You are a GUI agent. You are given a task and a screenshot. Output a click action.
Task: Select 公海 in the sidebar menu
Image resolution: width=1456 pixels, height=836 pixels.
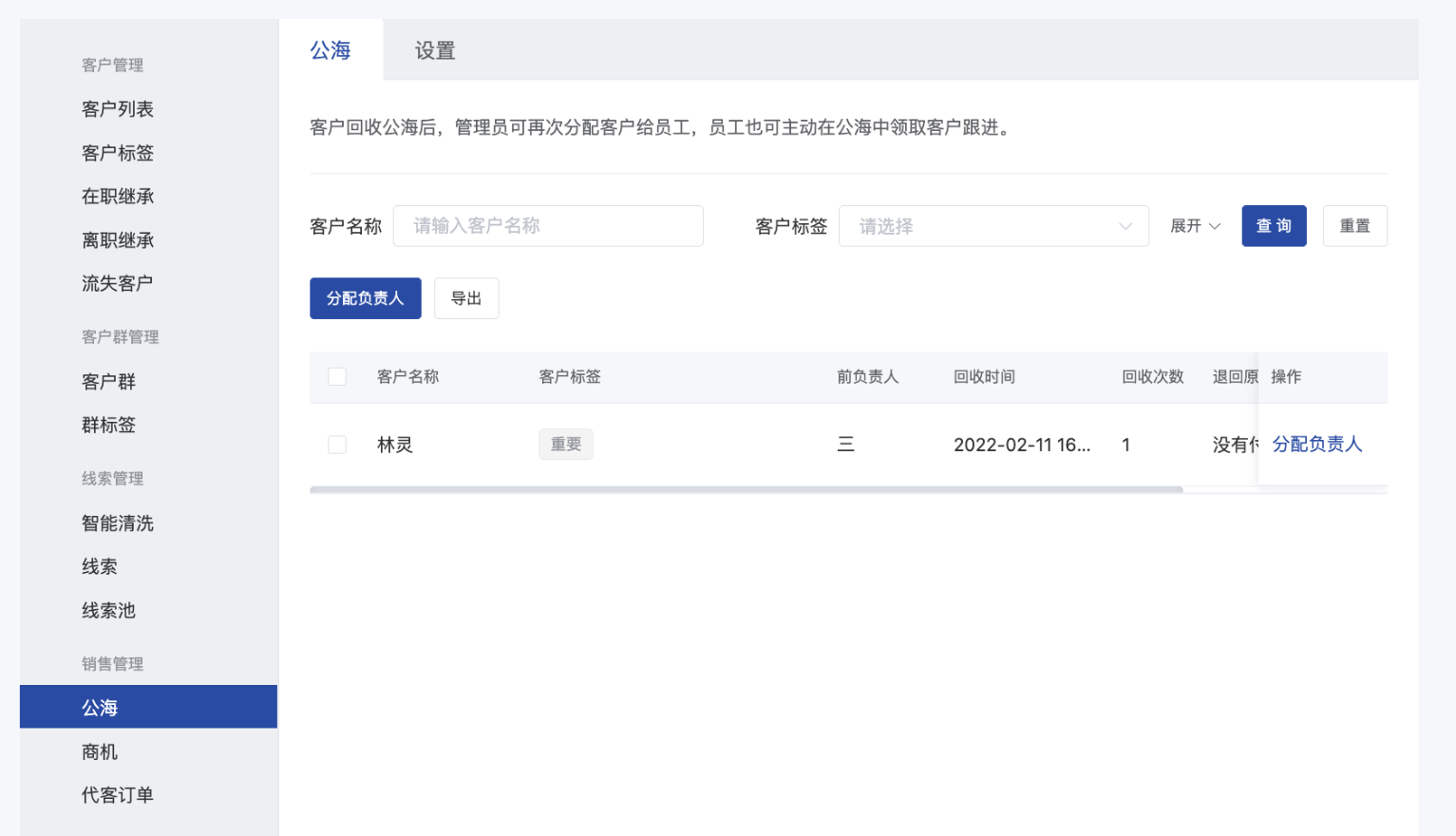point(148,707)
